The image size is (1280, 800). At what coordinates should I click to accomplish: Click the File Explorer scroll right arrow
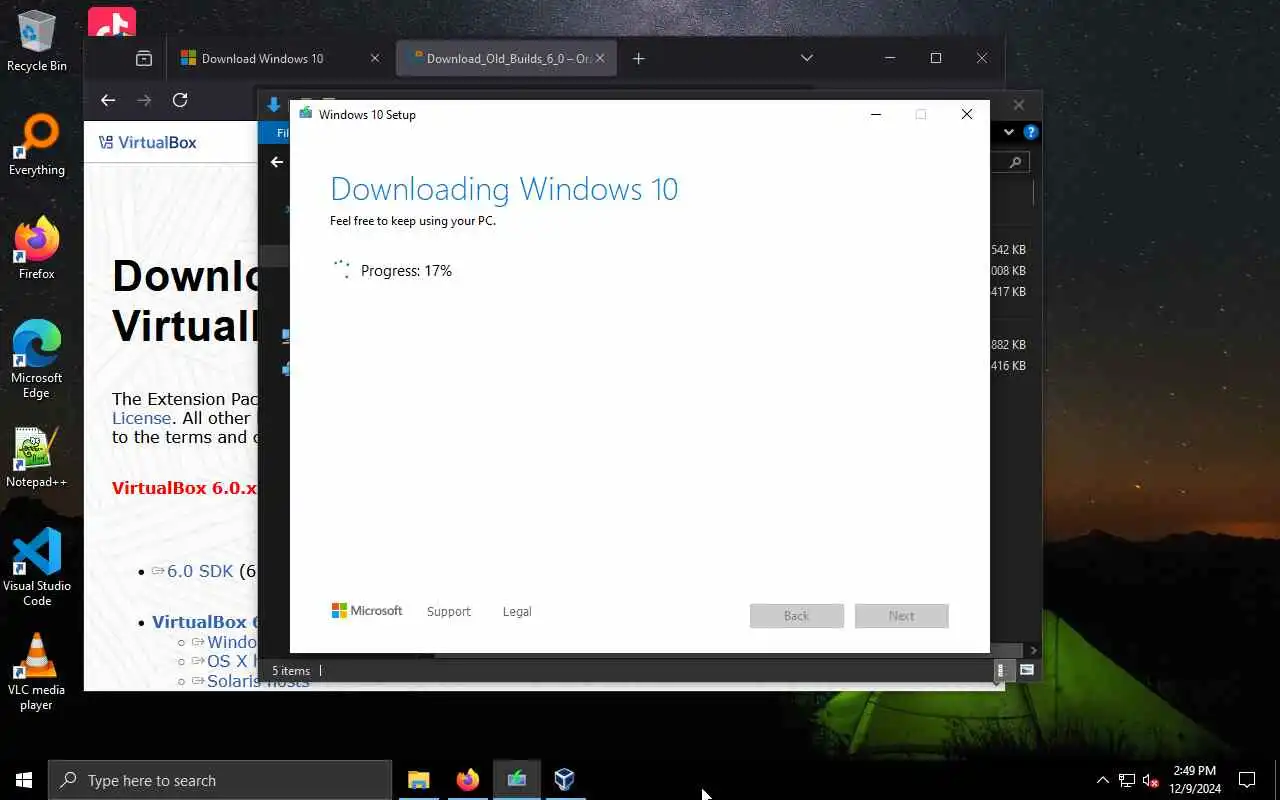(x=1033, y=650)
